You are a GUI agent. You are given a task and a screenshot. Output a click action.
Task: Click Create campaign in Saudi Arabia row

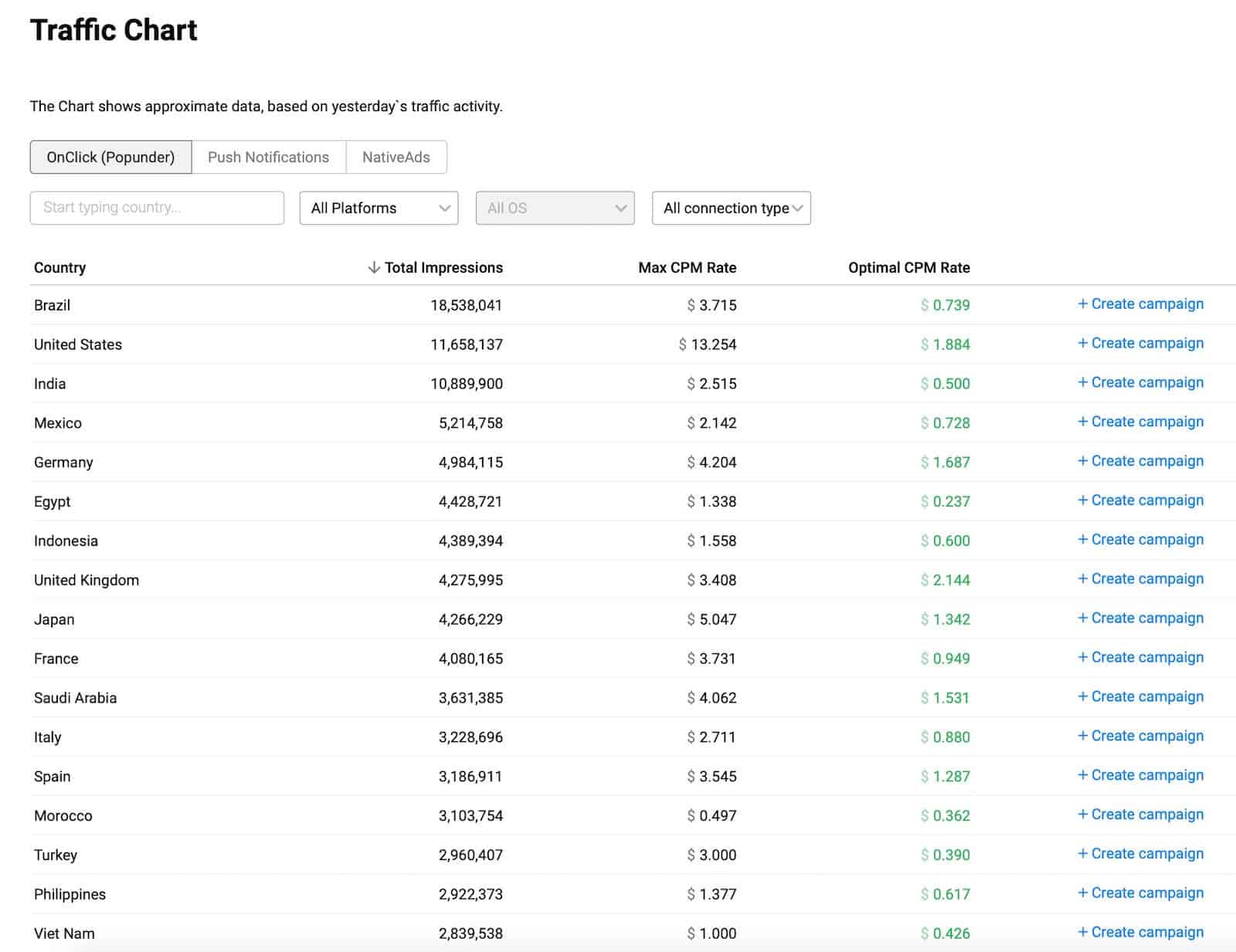(x=1140, y=696)
